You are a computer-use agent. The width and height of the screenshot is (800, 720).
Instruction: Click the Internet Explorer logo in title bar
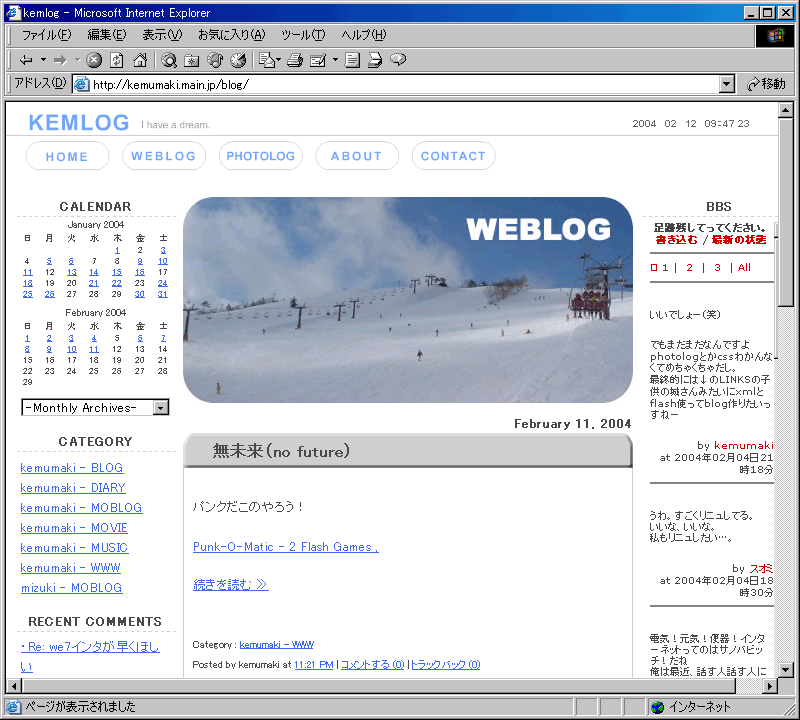pyautogui.click(x=13, y=12)
